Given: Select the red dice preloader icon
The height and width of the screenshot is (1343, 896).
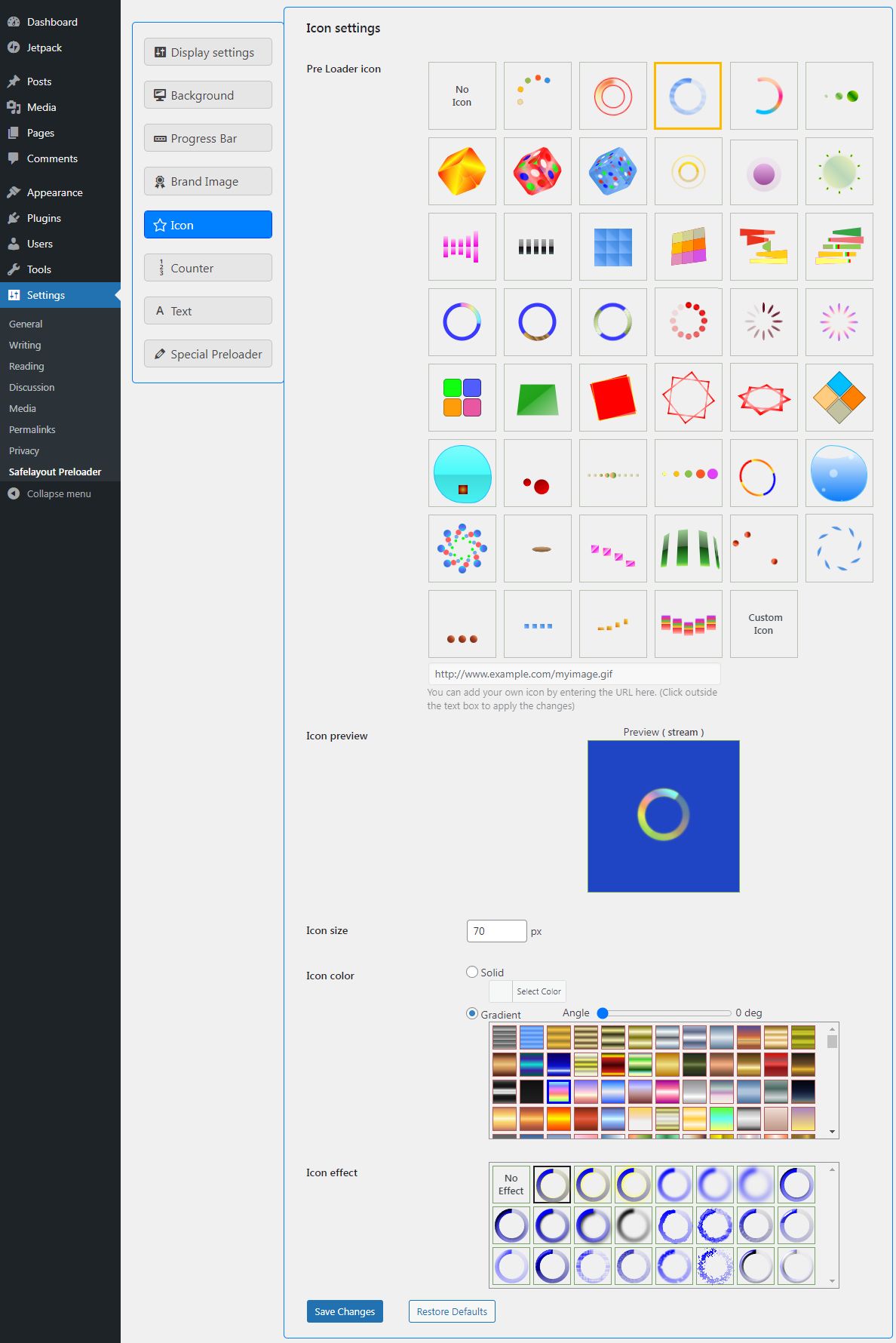Looking at the screenshot, I should pyautogui.click(x=537, y=171).
